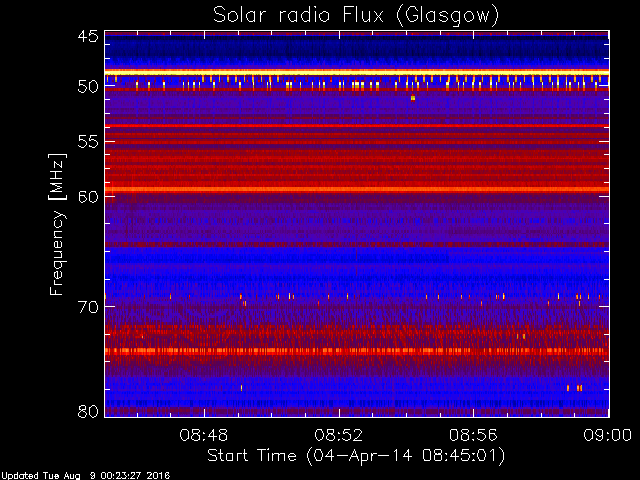Click the bright orange band just below 60 MHz
640x480 pixels.
pos(357,189)
